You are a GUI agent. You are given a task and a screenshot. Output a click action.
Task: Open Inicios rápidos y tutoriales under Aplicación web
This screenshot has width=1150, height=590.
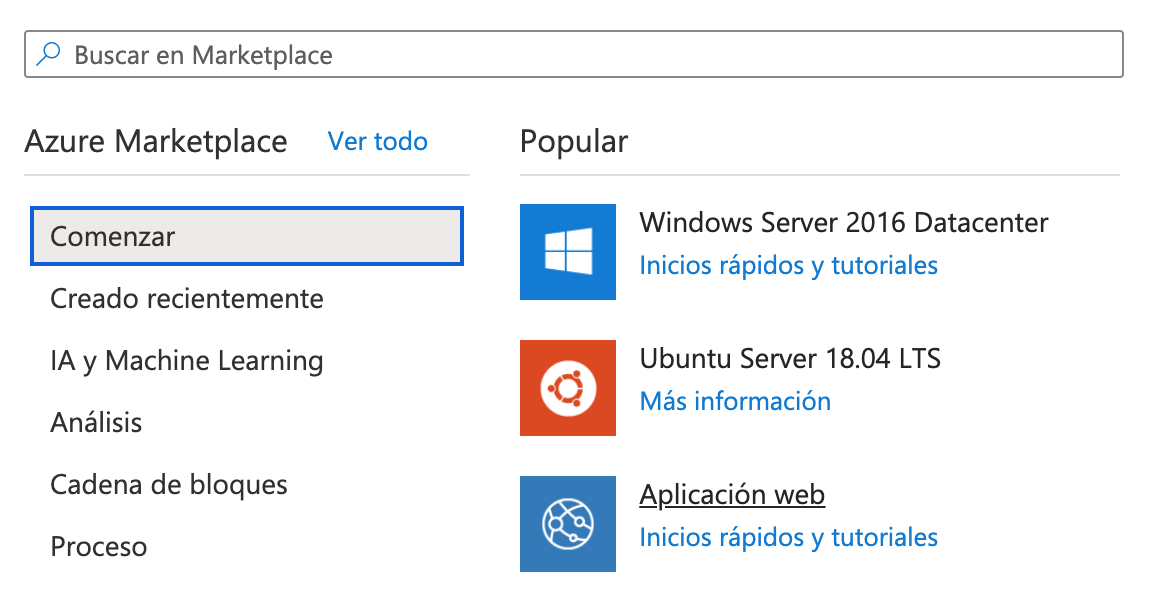pos(788,538)
